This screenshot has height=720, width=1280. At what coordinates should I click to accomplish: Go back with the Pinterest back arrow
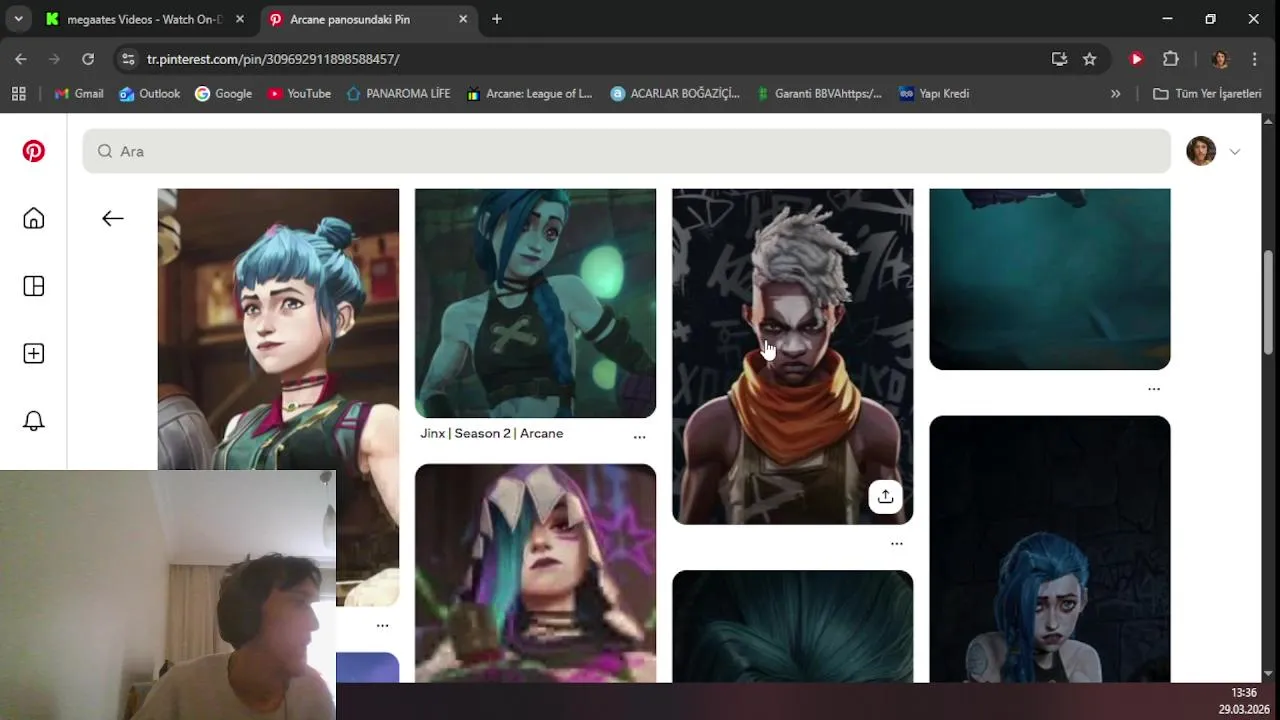[x=113, y=218]
